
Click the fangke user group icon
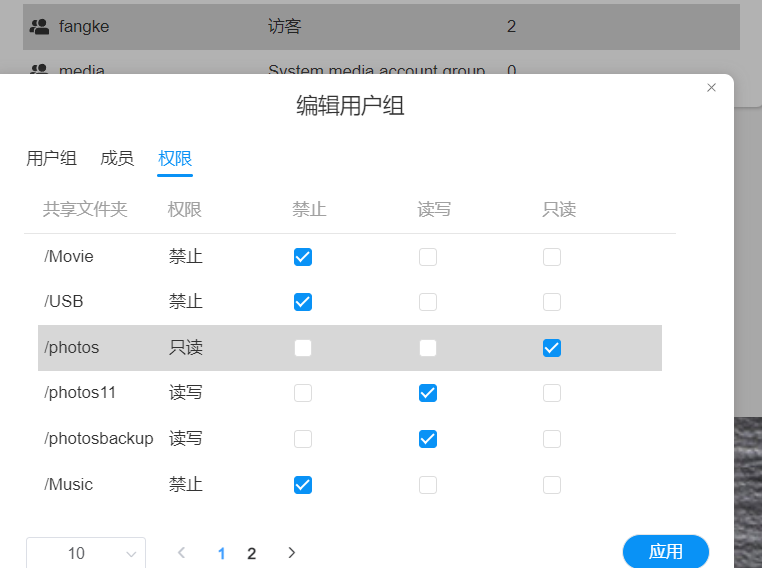(40, 27)
